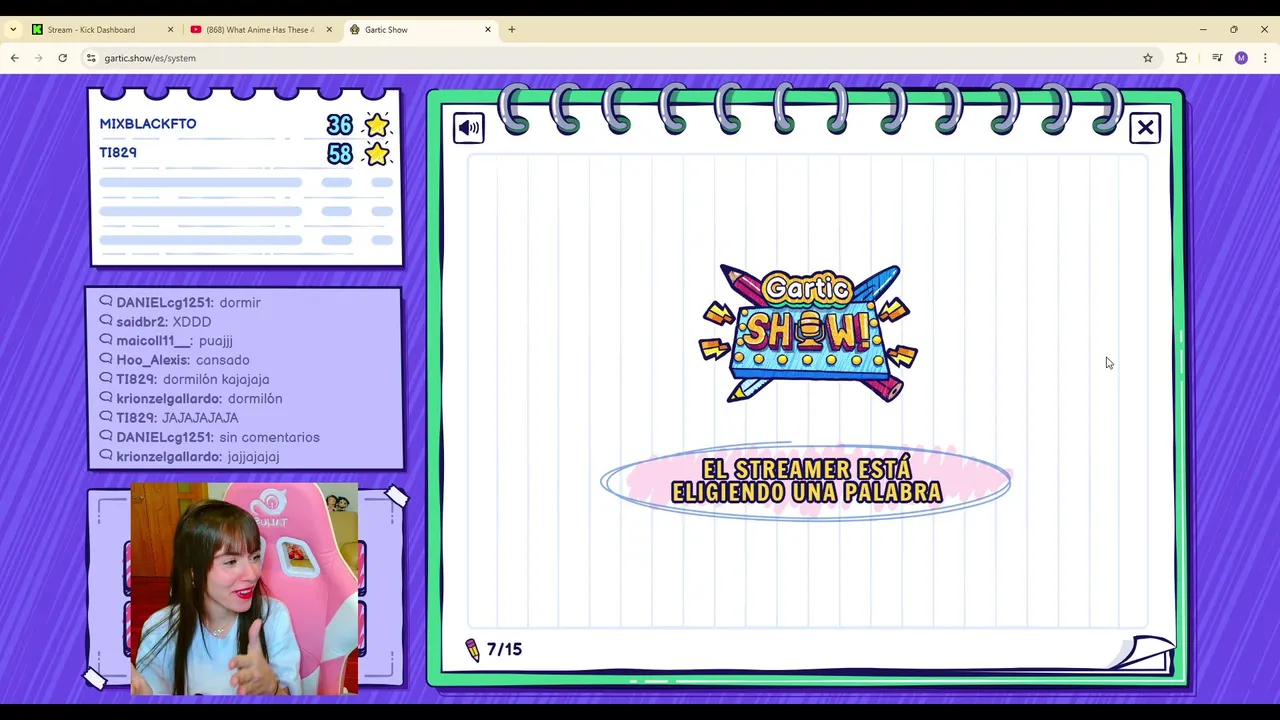
Task: Open the tab search dropdown
Action: click(13, 30)
